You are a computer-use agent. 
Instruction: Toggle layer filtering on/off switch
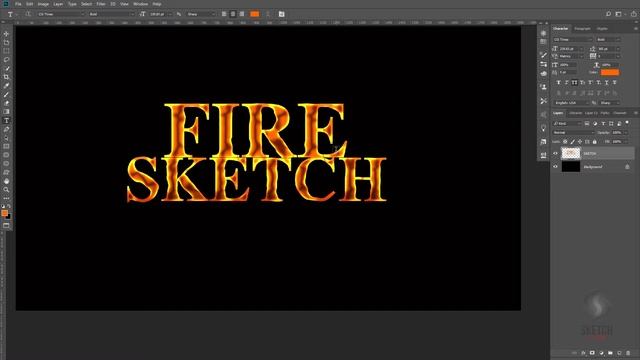(627, 122)
